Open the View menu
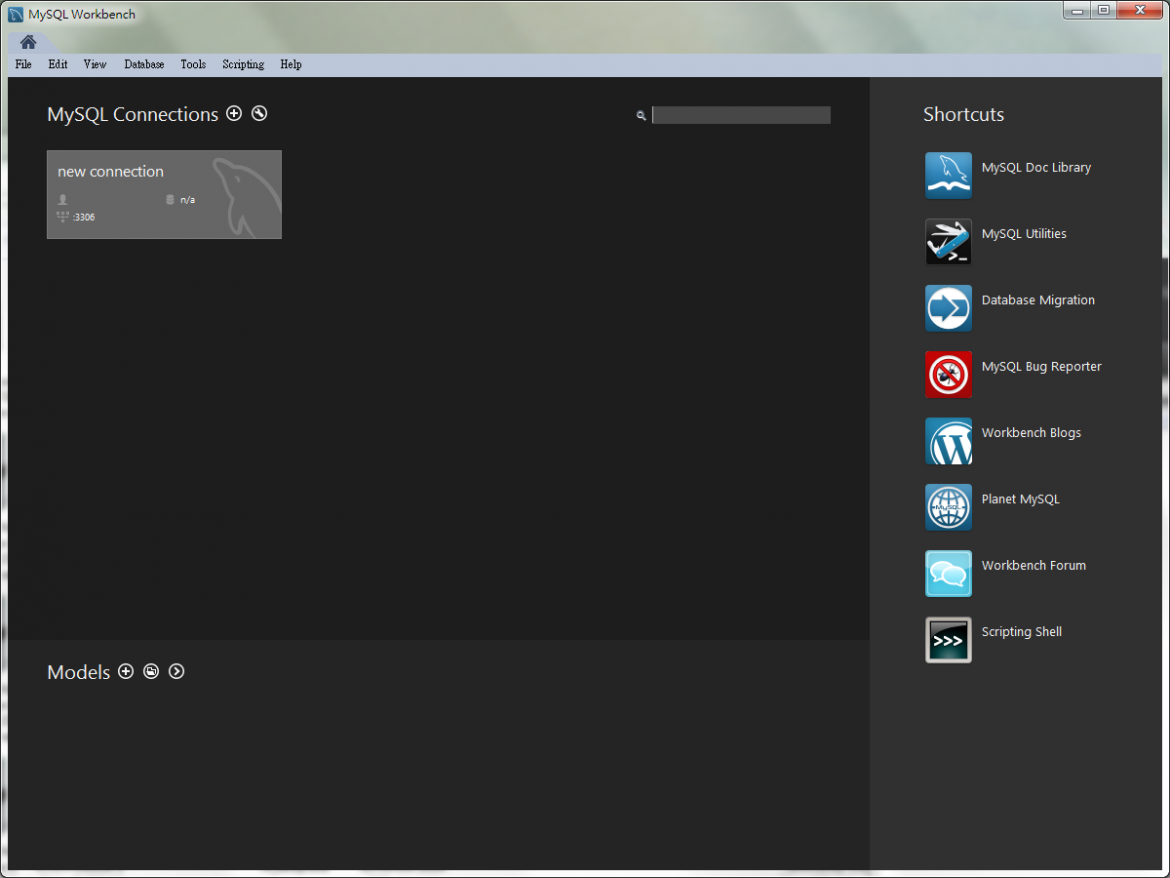The image size is (1170, 878). pos(95,64)
